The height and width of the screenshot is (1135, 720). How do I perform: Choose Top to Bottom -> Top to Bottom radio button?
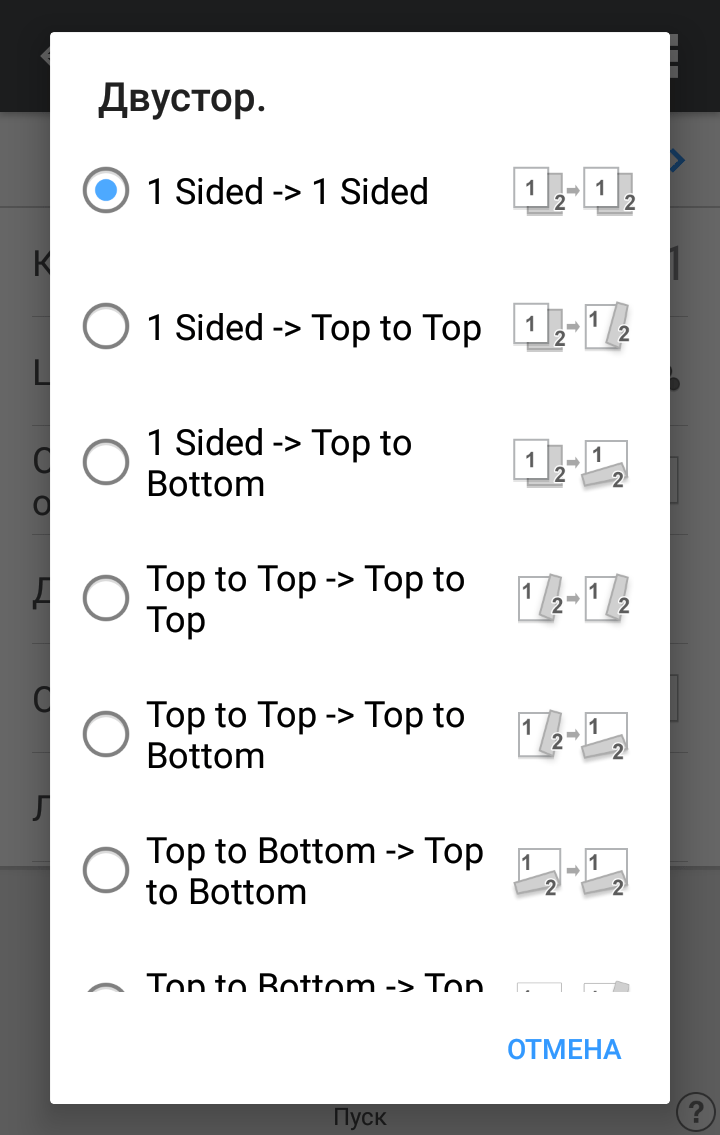tap(106, 871)
